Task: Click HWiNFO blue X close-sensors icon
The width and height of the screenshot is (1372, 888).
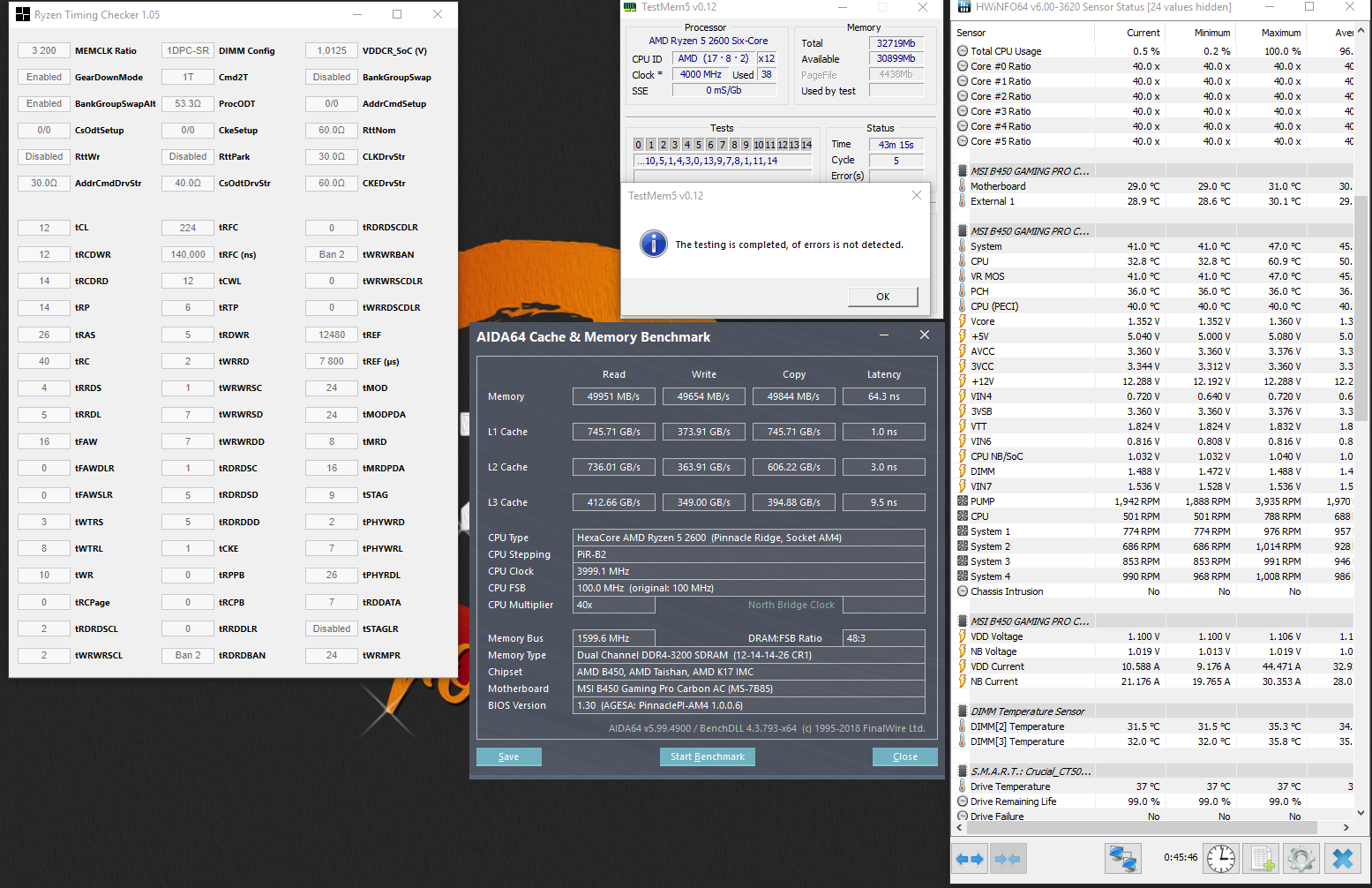Action: (1342, 858)
